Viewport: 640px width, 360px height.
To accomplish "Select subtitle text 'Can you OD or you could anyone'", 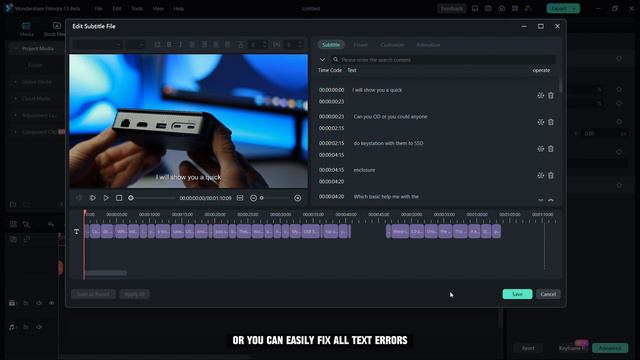I will click(x=390, y=117).
